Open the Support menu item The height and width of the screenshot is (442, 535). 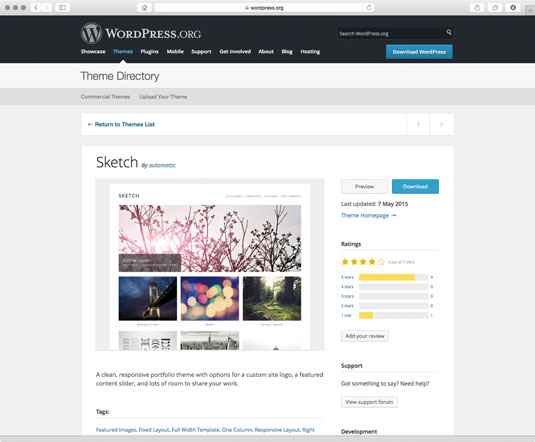pyautogui.click(x=201, y=52)
